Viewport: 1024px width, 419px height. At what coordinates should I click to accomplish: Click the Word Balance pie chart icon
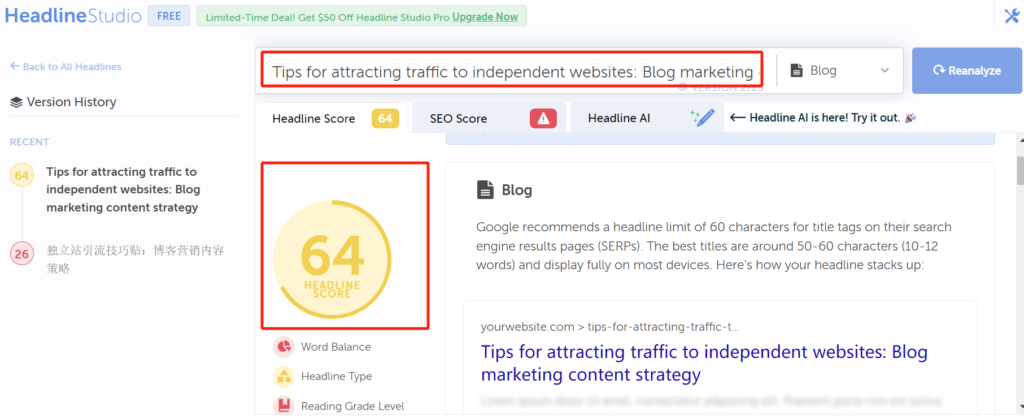coord(284,347)
